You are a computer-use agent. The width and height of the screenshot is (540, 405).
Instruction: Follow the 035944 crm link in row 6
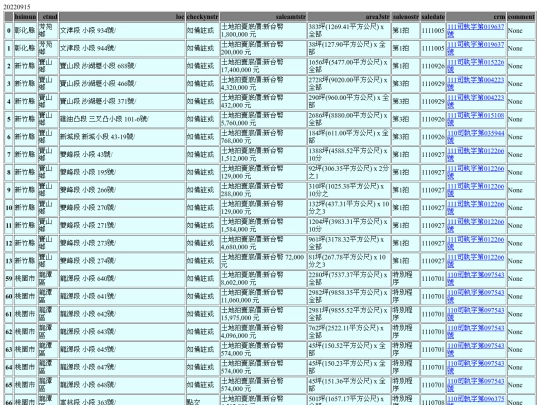476,137
